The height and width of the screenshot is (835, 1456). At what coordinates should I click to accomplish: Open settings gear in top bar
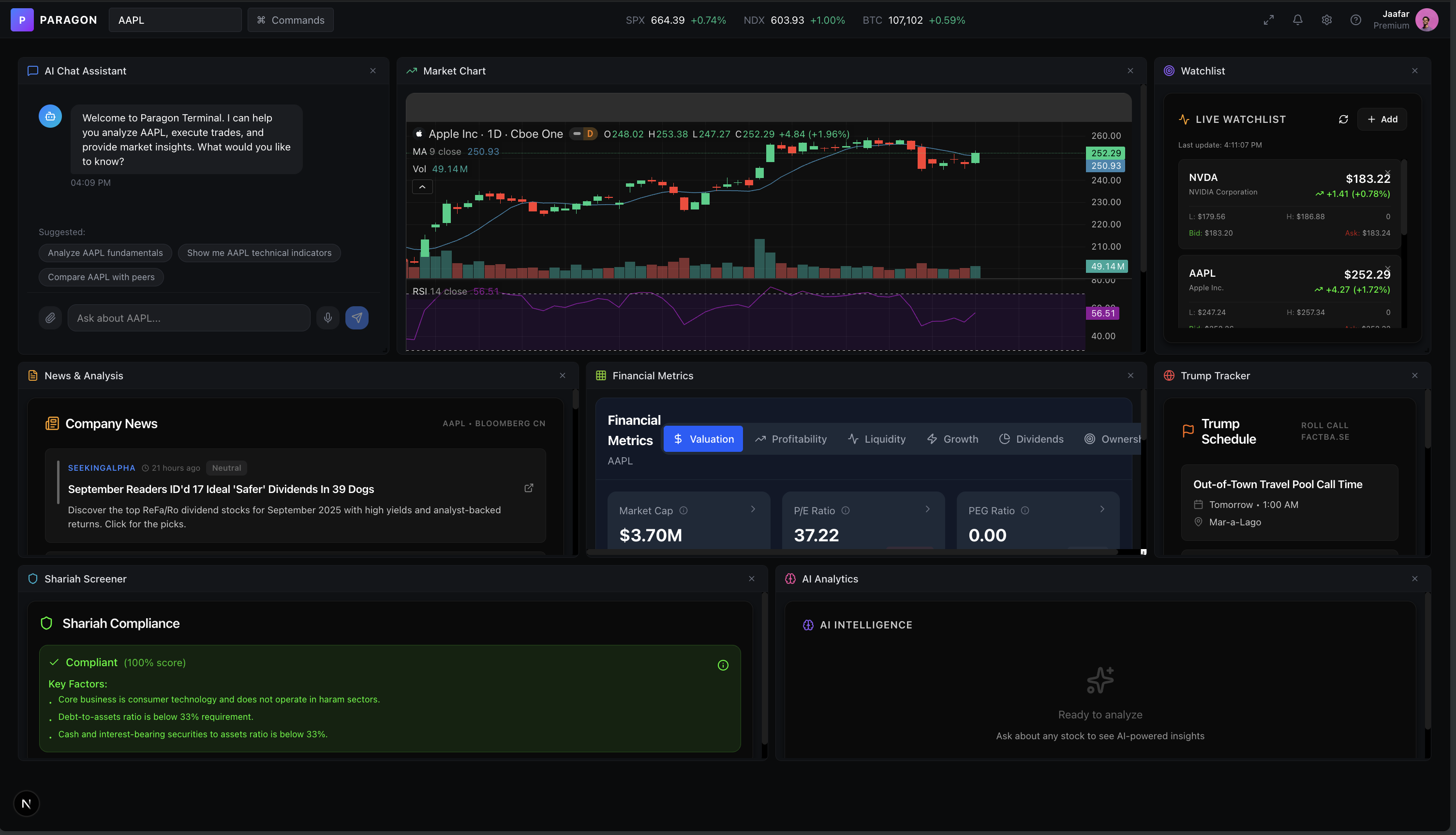click(x=1326, y=20)
